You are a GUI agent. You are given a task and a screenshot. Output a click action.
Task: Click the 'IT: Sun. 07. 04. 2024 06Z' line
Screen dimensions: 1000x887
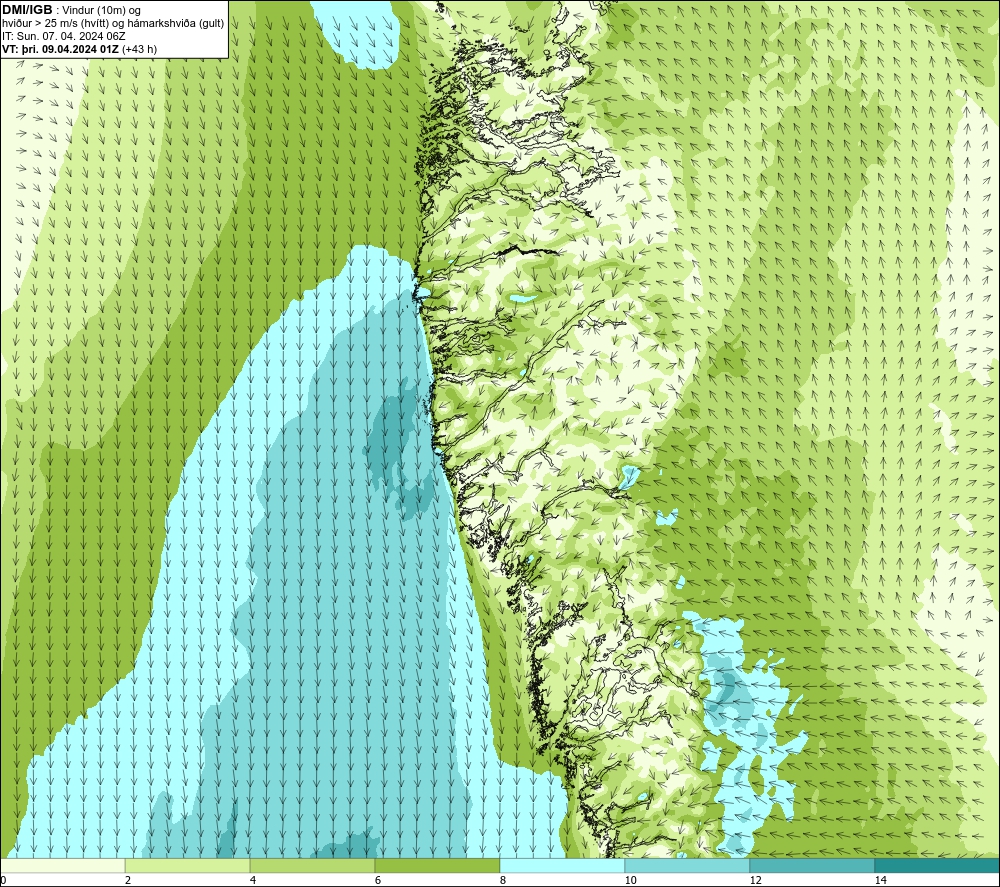pos(64,36)
